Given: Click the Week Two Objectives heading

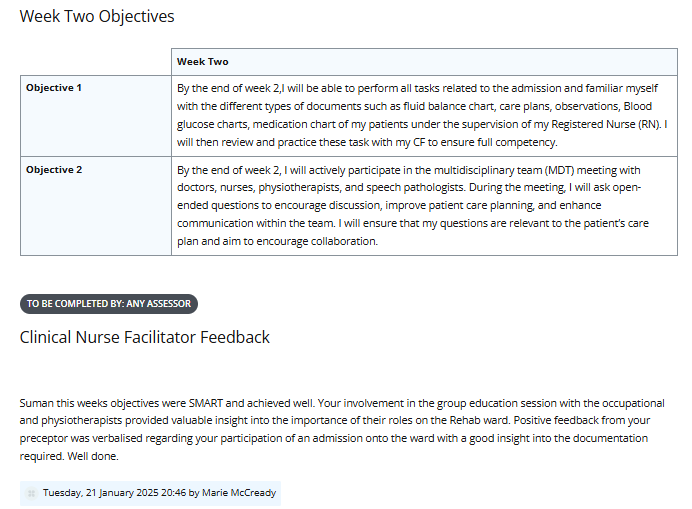Looking at the screenshot, I should tap(97, 16).
